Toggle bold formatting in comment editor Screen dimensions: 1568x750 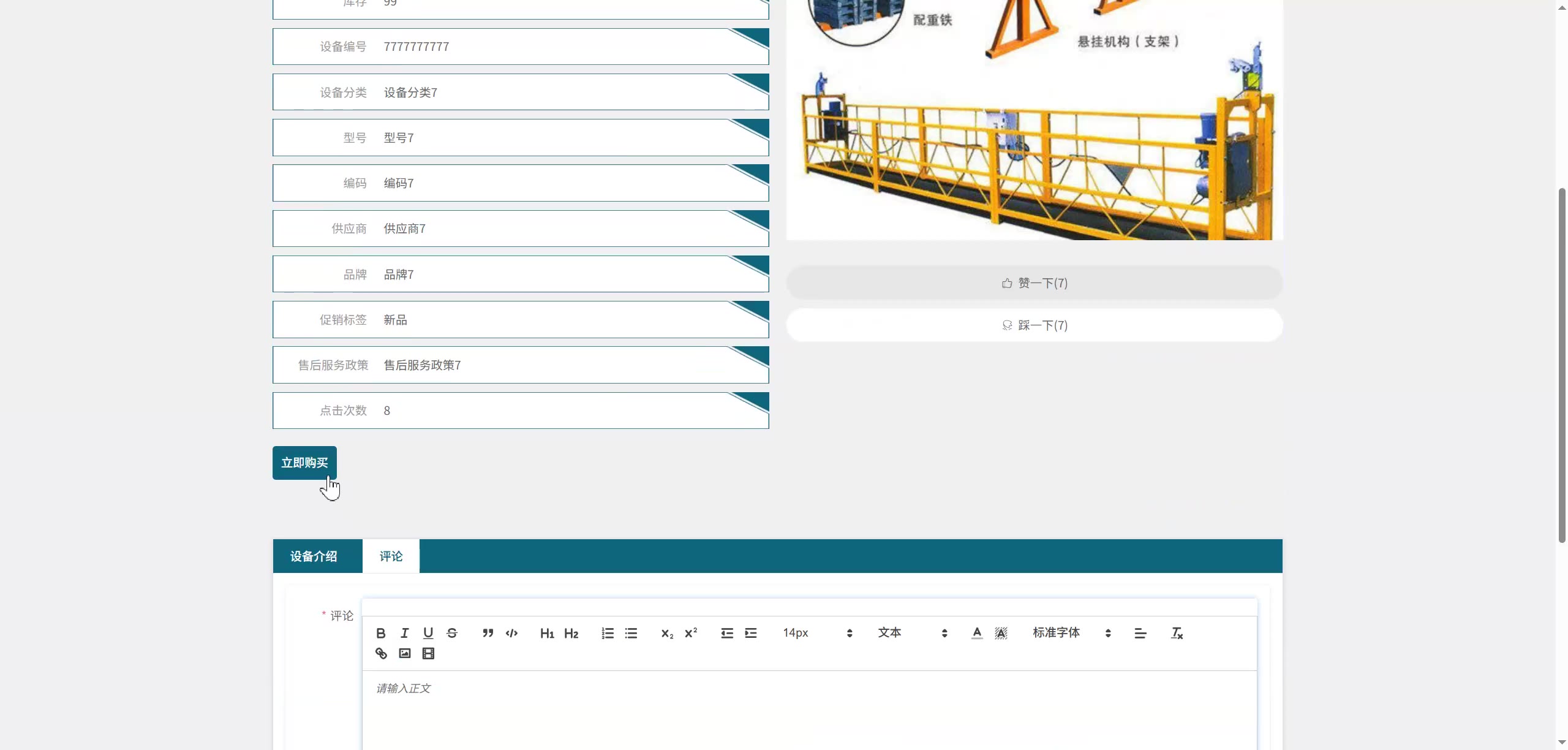[380, 633]
